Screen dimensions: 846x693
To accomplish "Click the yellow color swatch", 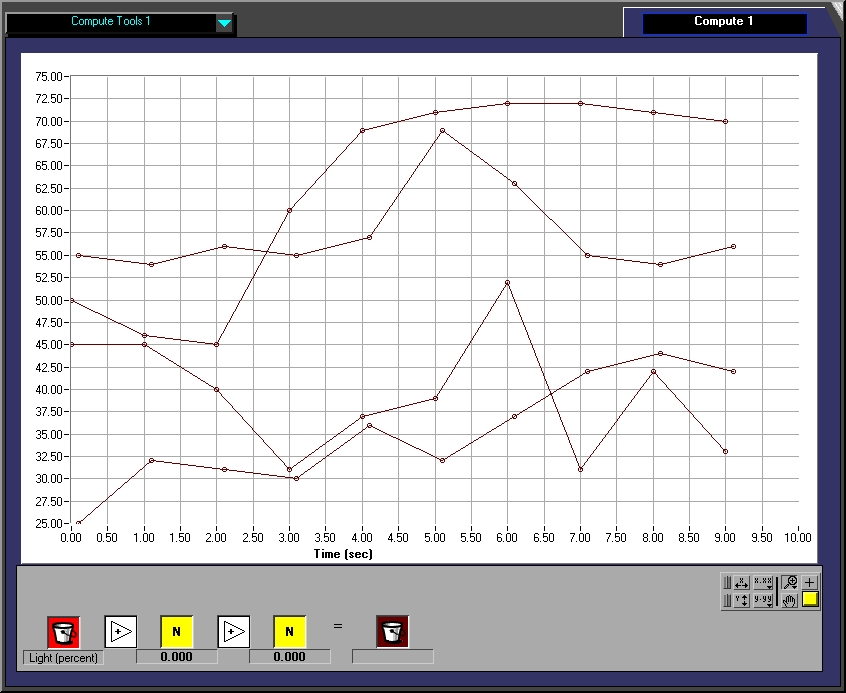I will point(810,600).
